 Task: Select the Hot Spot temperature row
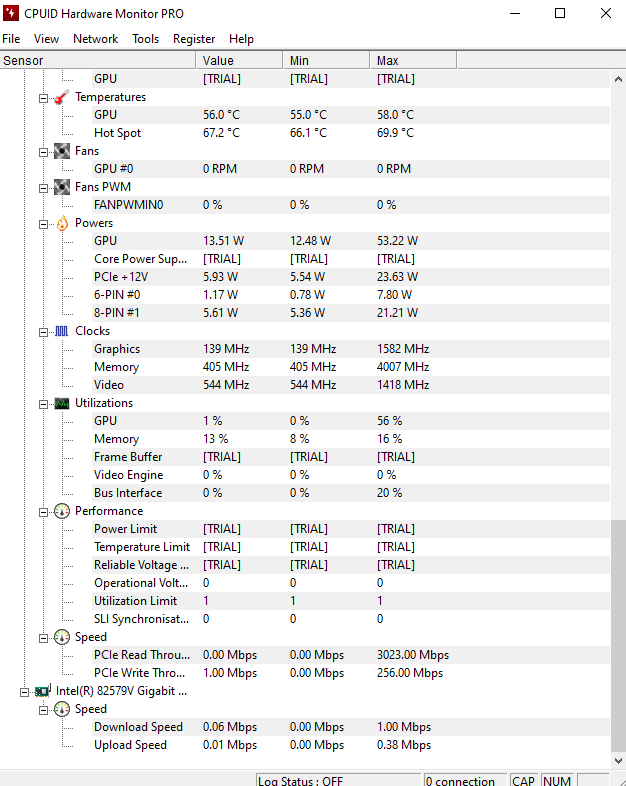click(x=117, y=133)
